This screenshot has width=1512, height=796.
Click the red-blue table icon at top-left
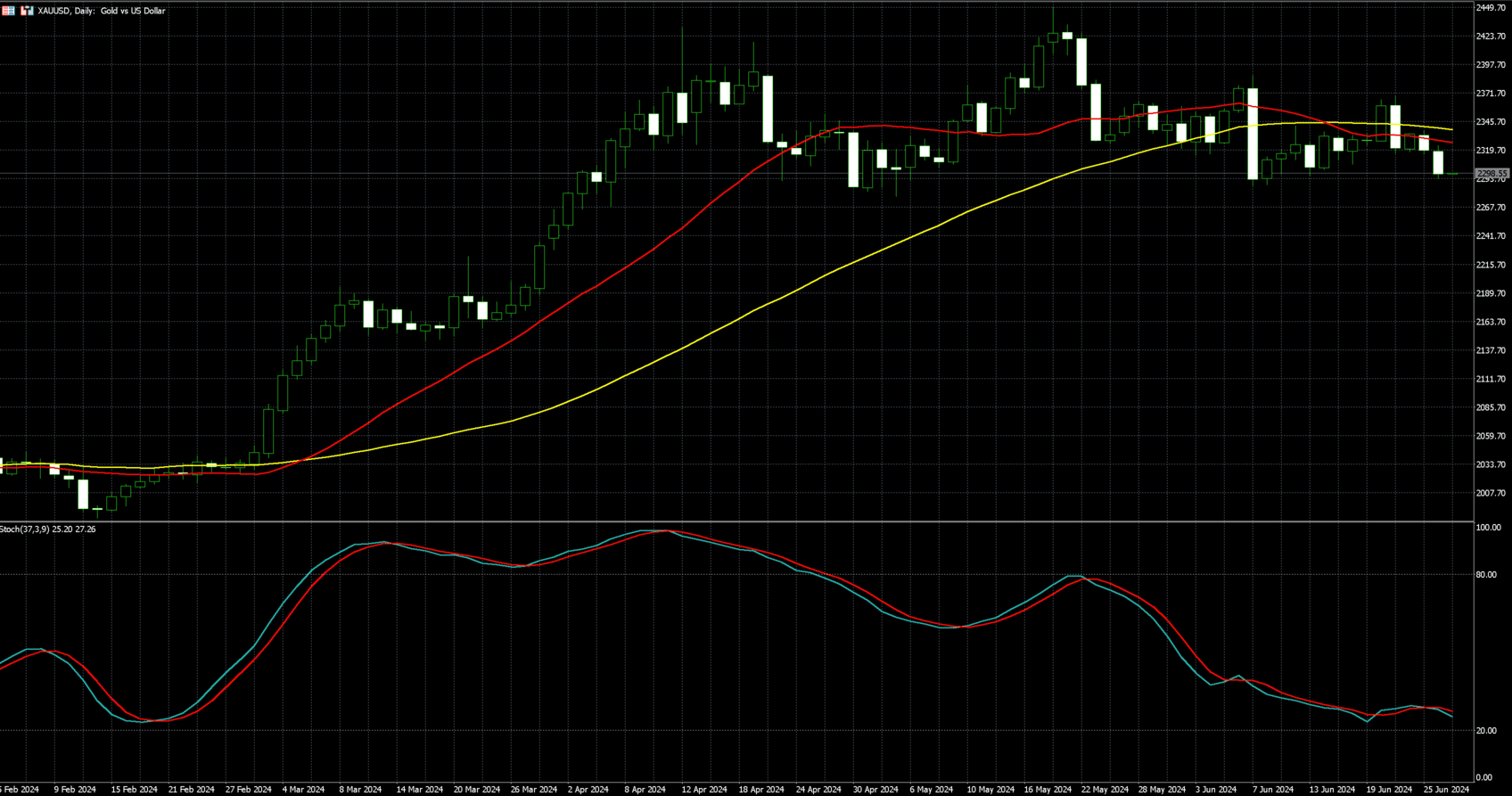tap(9, 11)
